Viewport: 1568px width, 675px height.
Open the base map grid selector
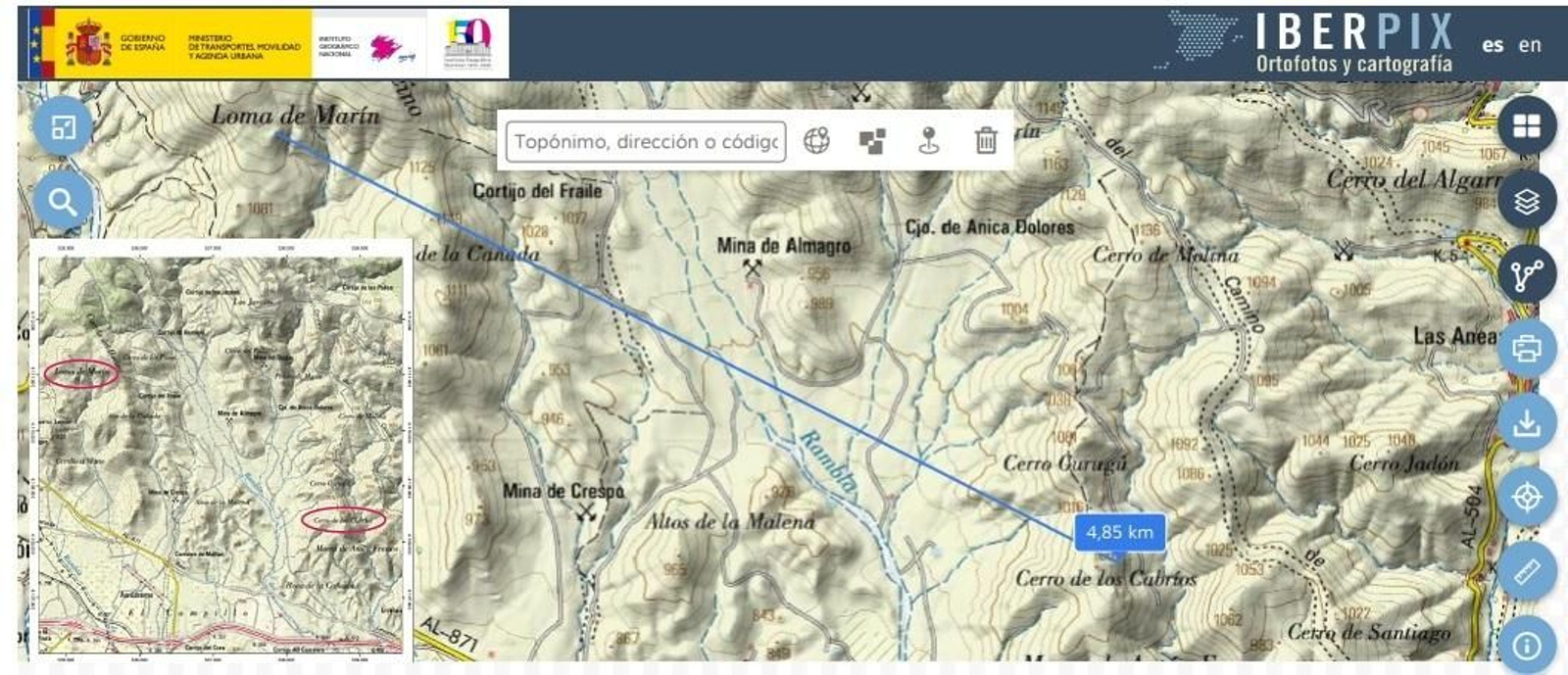1526,126
